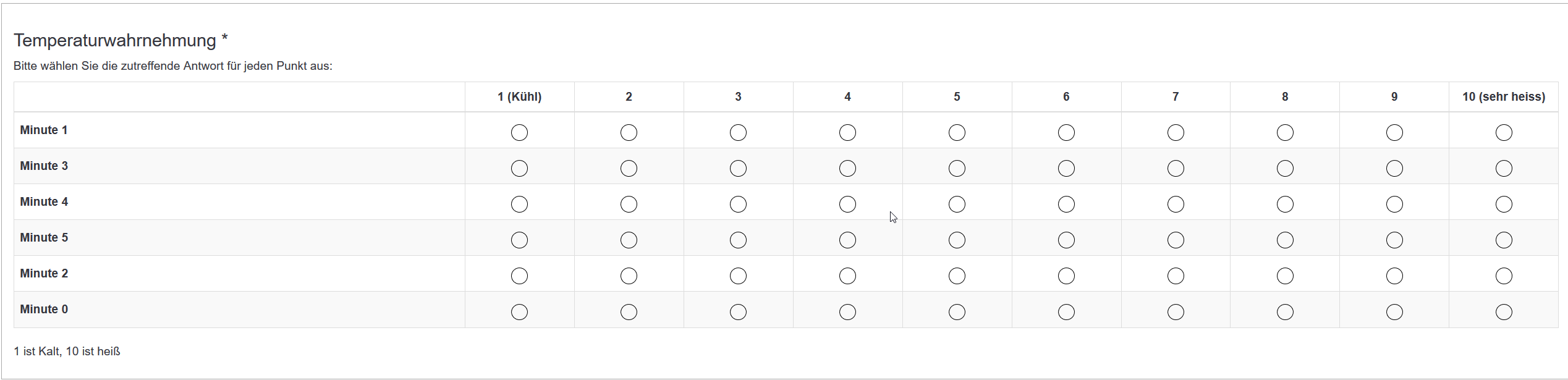Pick rating 4 in Minute 4 row
Viewport: 1568px width, 380px height.
[x=847, y=205]
